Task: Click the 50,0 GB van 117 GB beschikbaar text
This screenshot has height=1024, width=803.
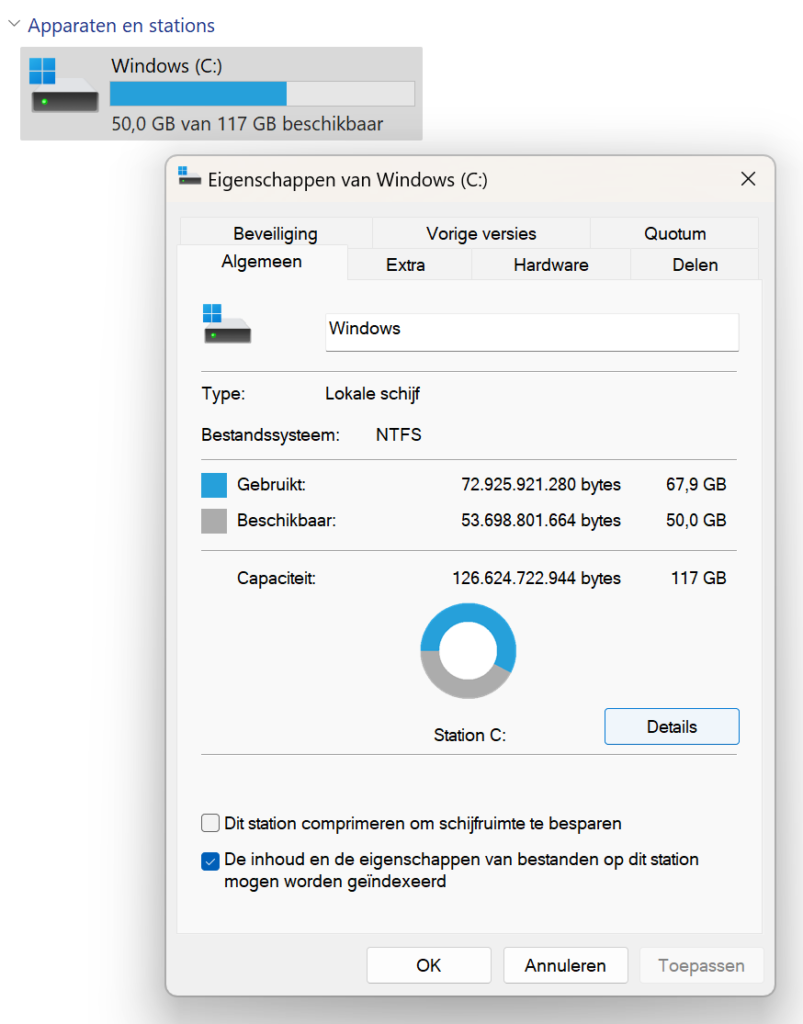Action: (x=247, y=123)
